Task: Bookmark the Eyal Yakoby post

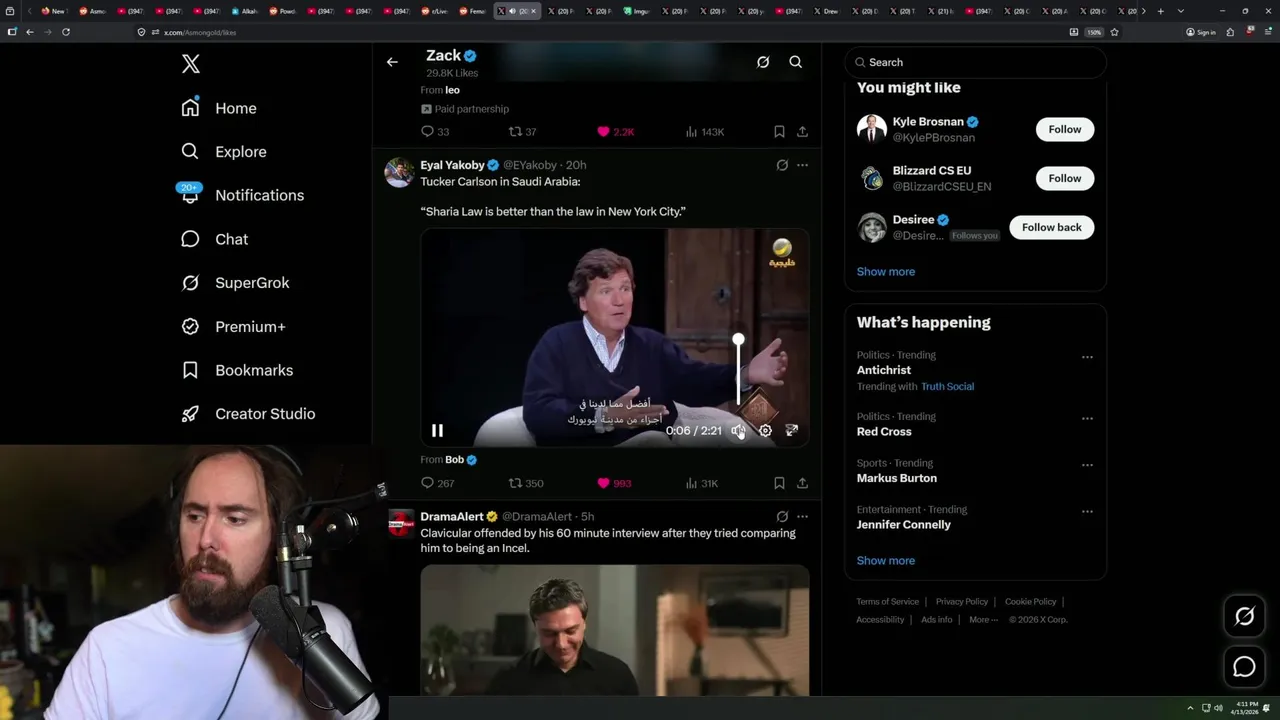Action: (x=779, y=483)
